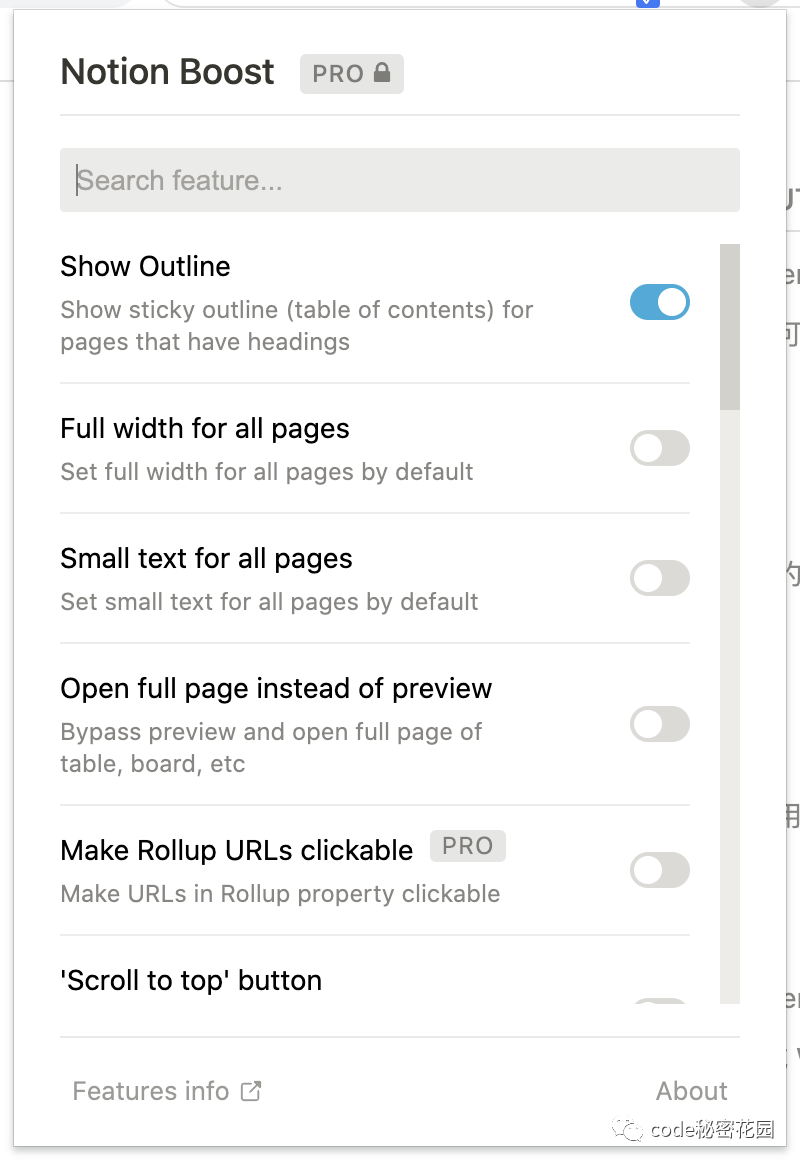800x1164 pixels.
Task: Focus the Search feature input field
Action: click(x=400, y=180)
